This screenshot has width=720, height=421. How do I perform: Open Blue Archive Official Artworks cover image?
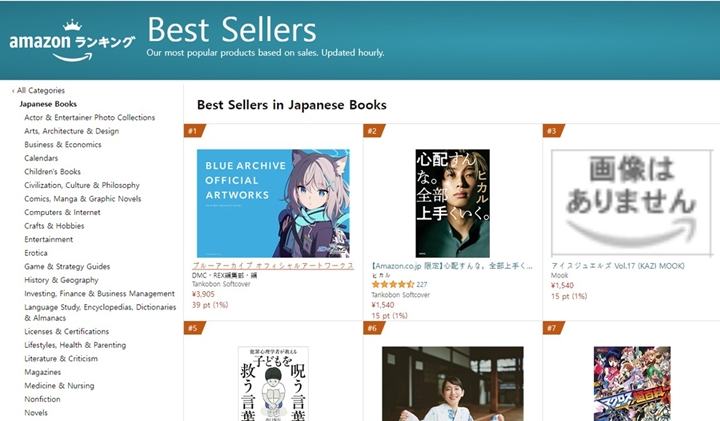[x=273, y=203]
